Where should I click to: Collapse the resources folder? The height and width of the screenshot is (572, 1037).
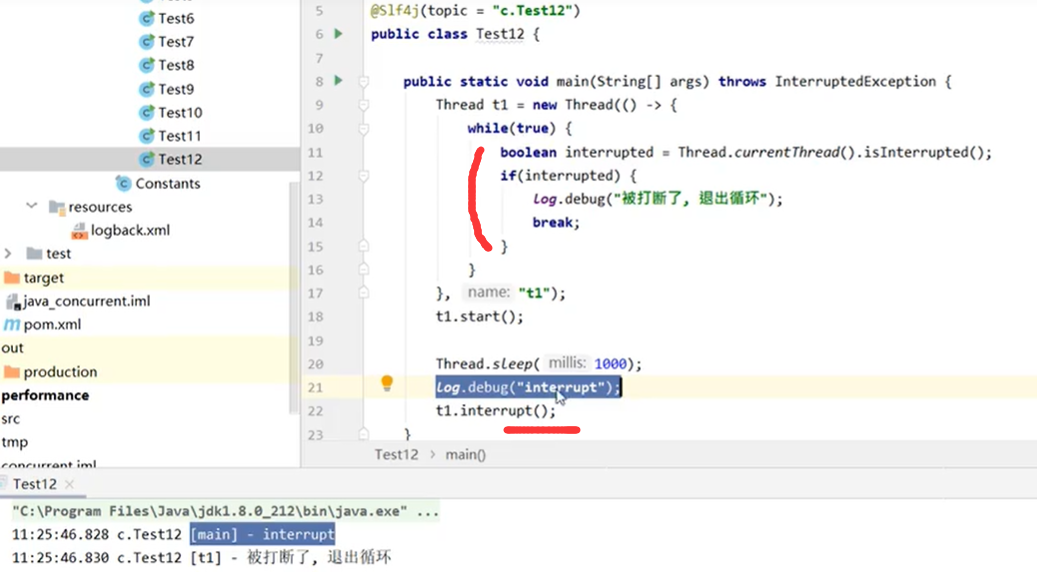pos(31,206)
